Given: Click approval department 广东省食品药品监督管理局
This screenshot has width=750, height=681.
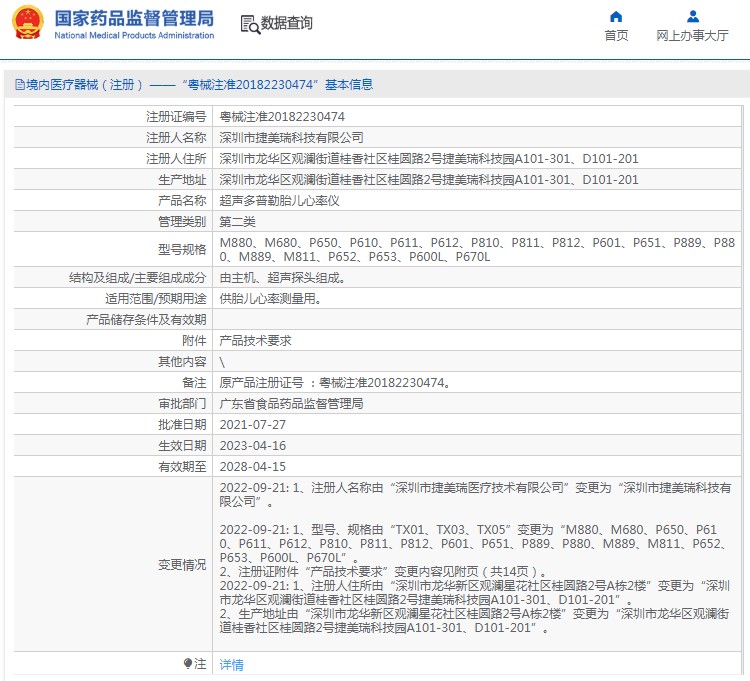Looking at the screenshot, I should point(291,404).
